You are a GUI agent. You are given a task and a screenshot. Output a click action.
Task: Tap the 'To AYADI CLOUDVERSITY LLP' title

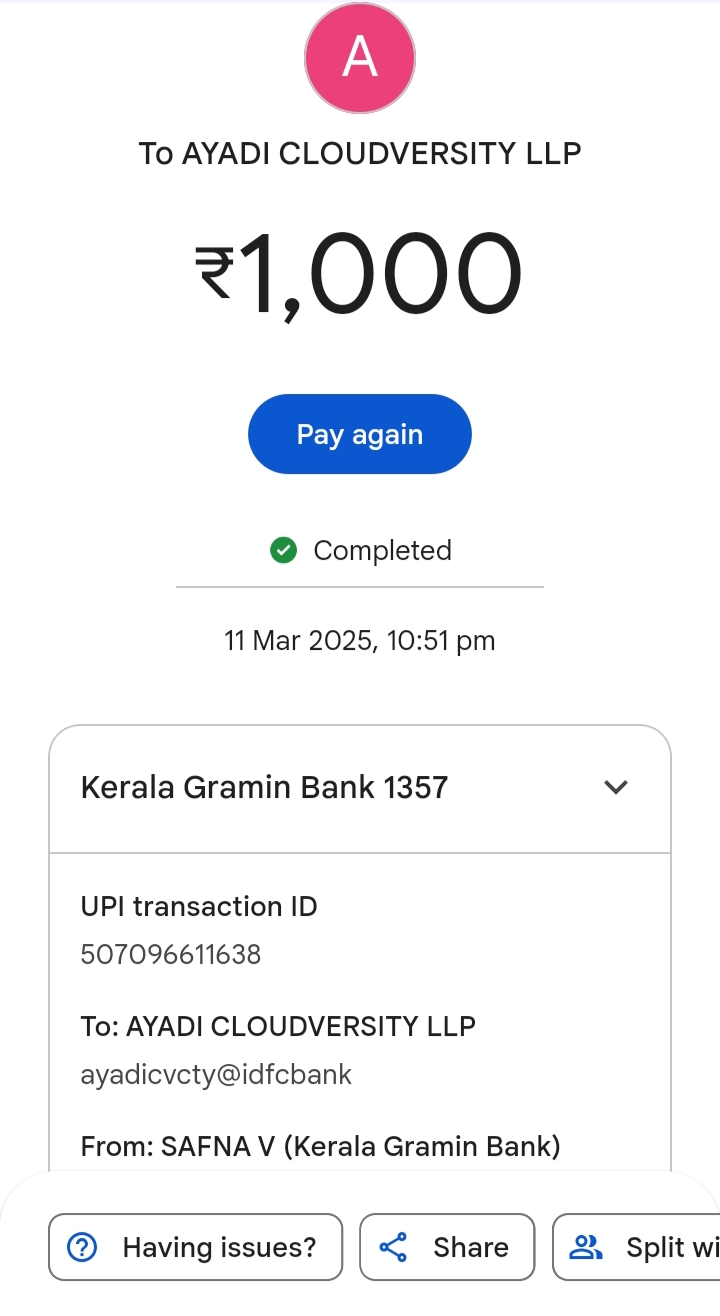(x=360, y=153)
